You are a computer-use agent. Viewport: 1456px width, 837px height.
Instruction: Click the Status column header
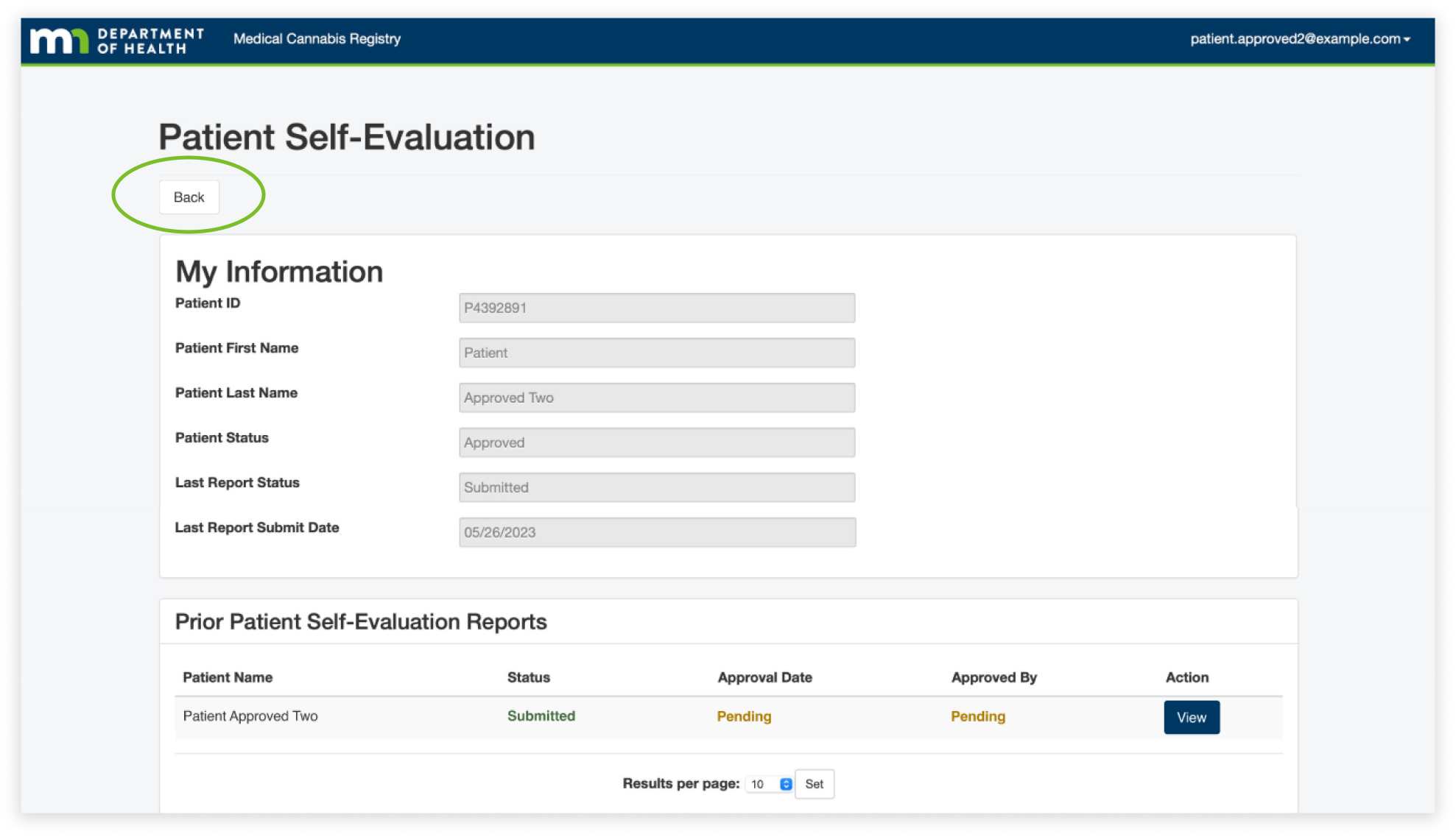528,677
